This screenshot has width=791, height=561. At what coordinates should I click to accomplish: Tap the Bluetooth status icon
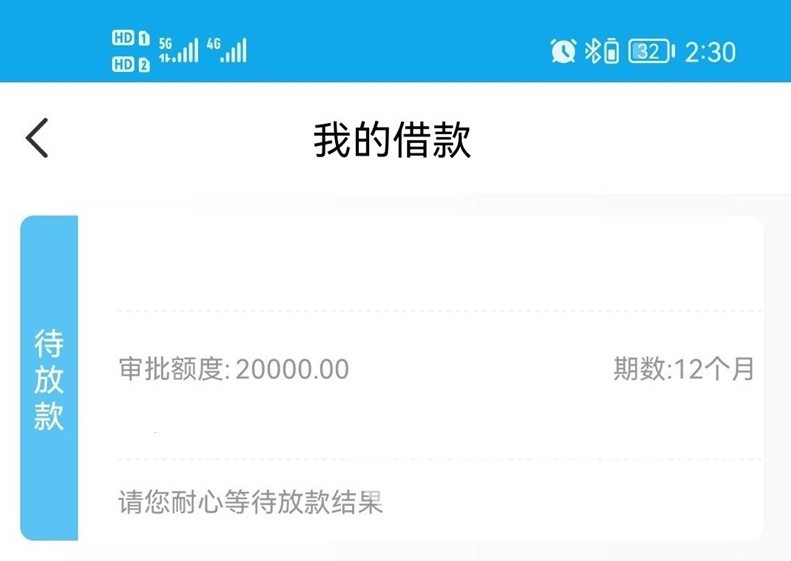[x=592, y=51]
